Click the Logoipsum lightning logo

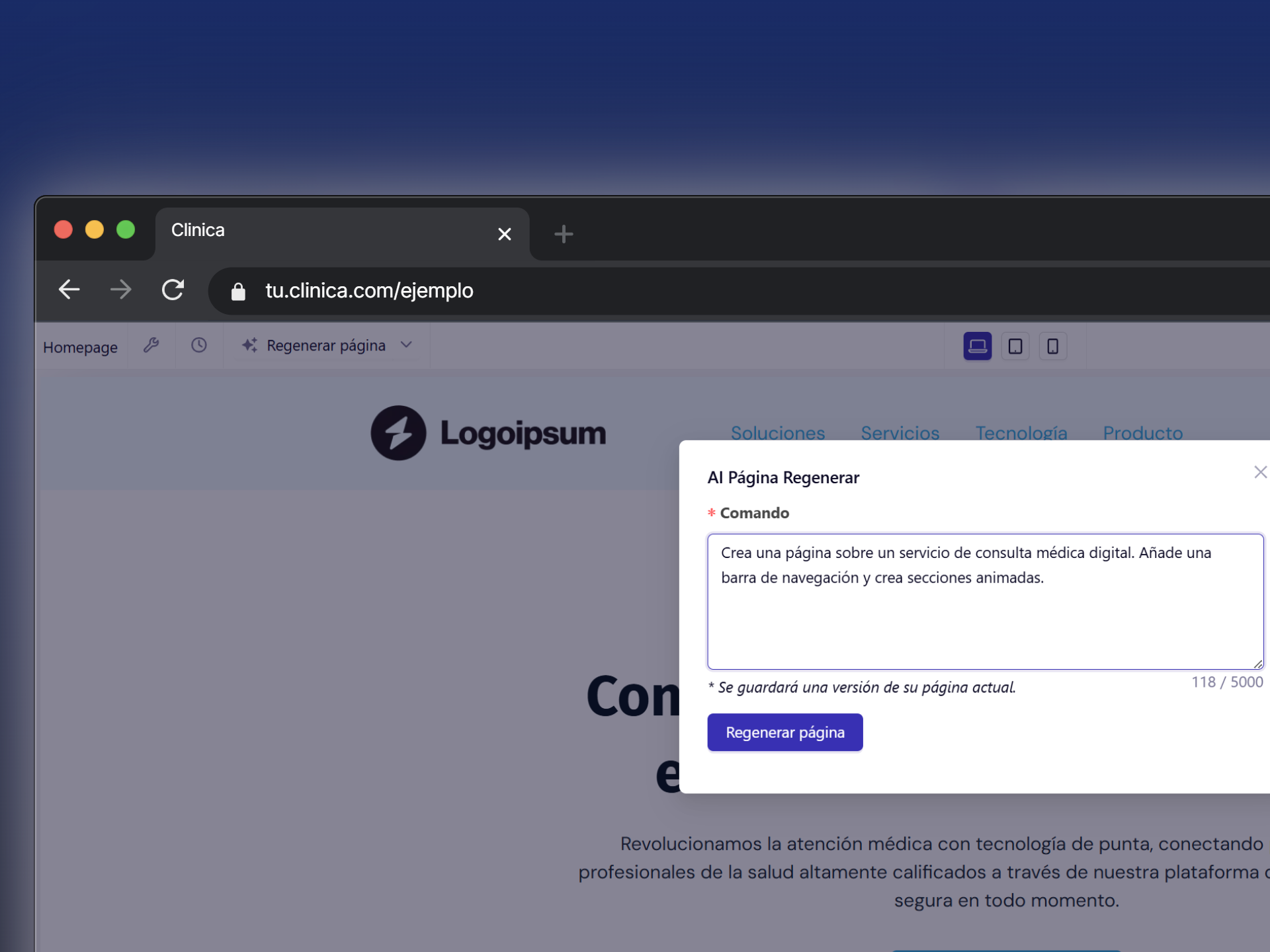pos(398,433)
